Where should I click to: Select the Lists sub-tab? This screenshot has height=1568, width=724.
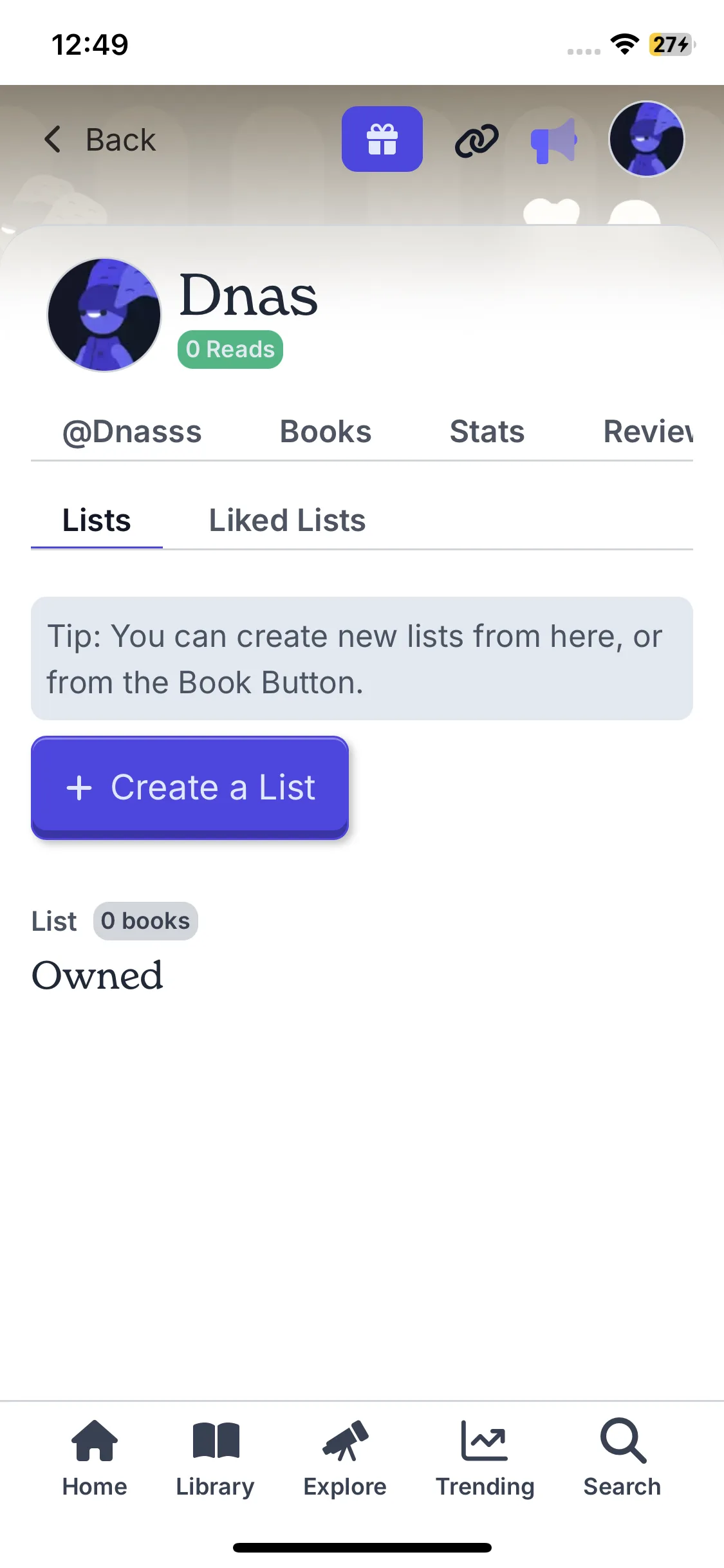[x=97, y=520]
